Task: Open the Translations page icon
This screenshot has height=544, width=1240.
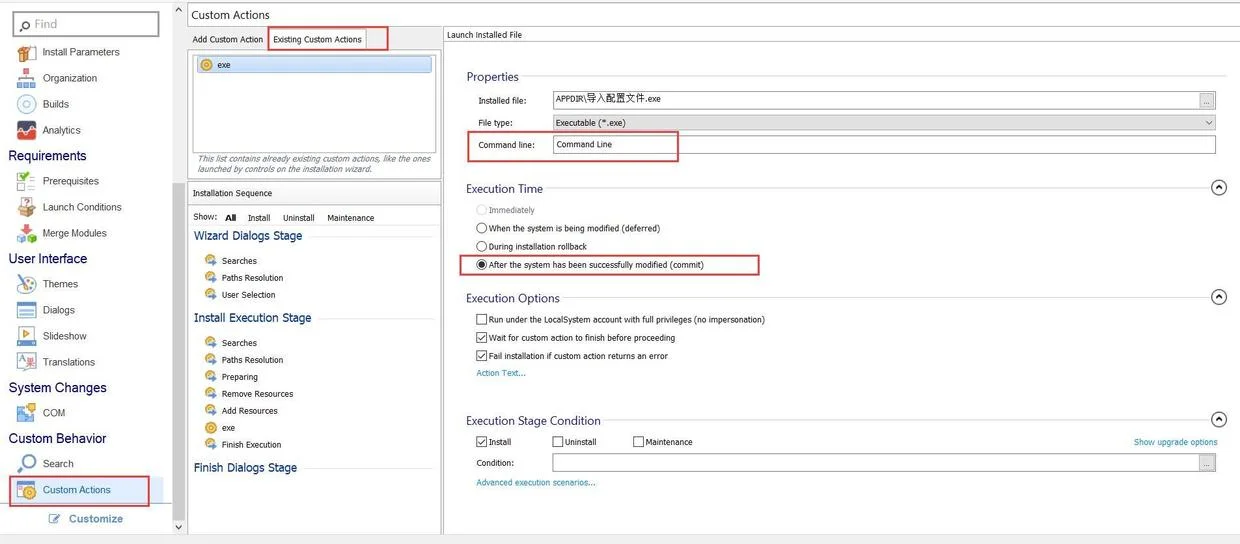Action: 26,362
